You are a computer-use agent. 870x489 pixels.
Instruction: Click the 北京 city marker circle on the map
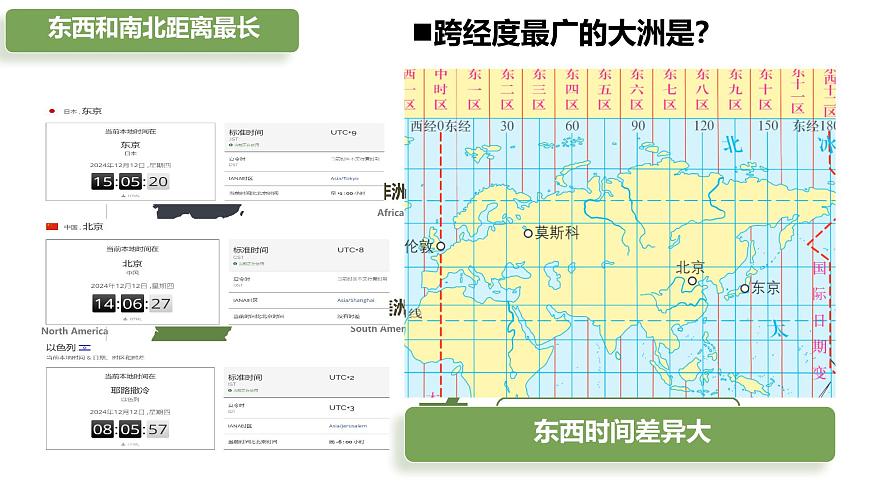(692, 281)
